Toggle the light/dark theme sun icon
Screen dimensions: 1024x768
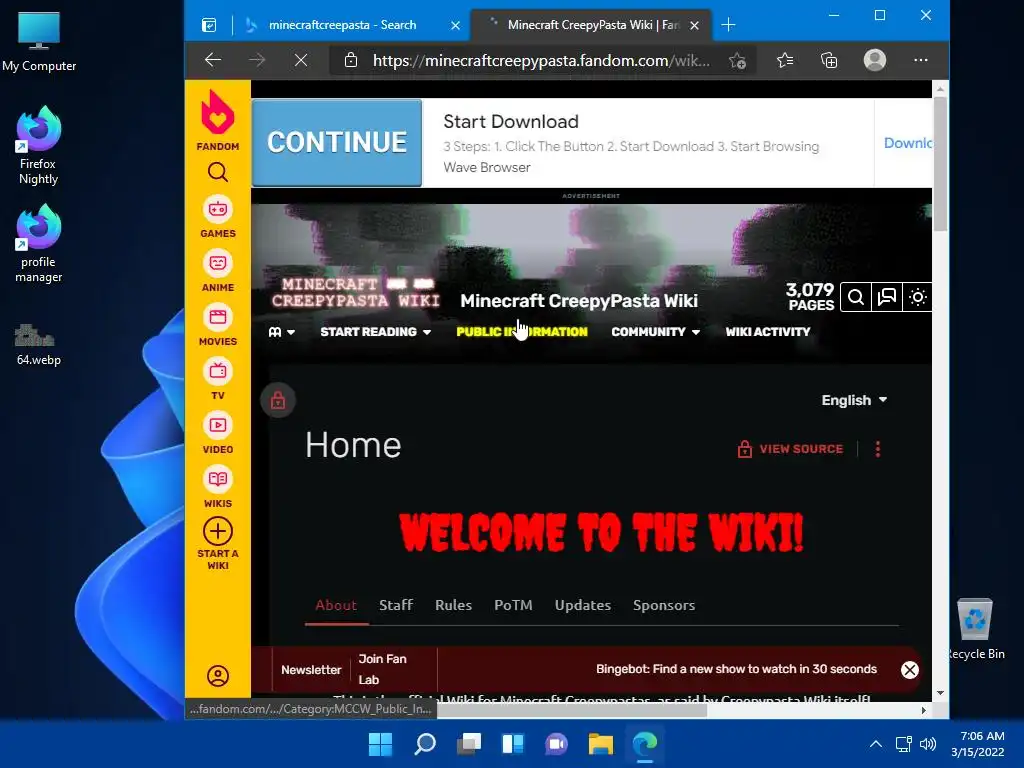click(x=918, y=298)
